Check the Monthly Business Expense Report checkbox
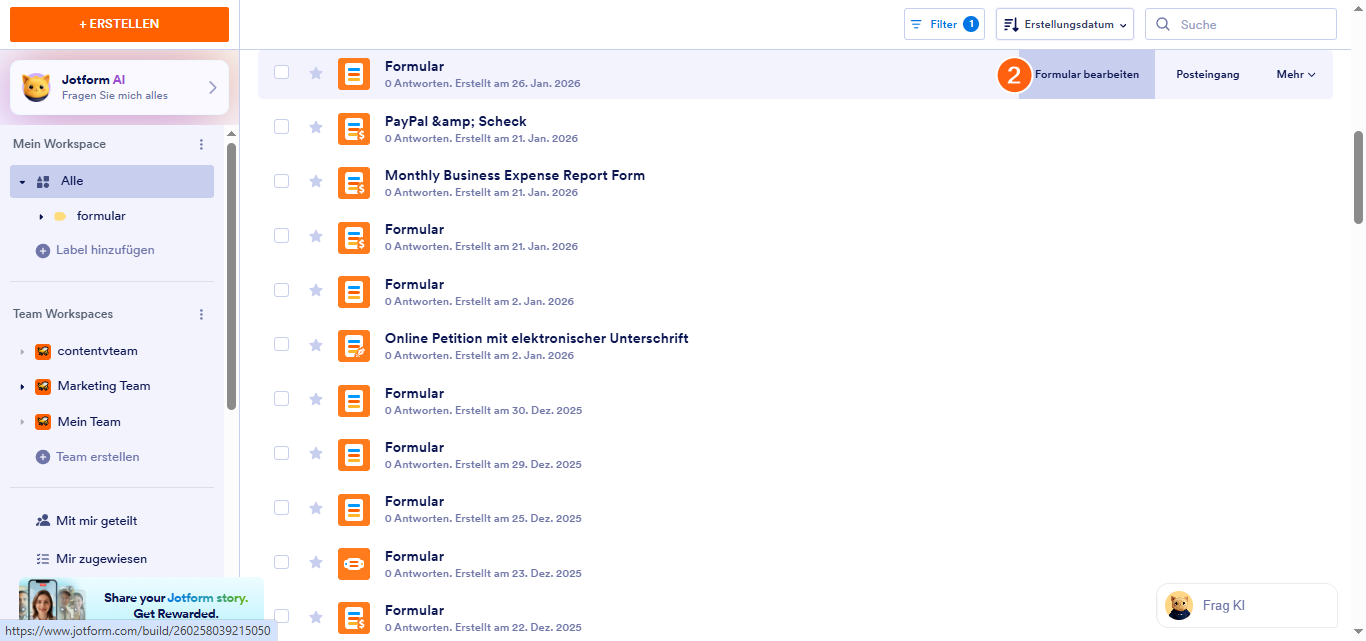1366x641 pixels. 281,181
